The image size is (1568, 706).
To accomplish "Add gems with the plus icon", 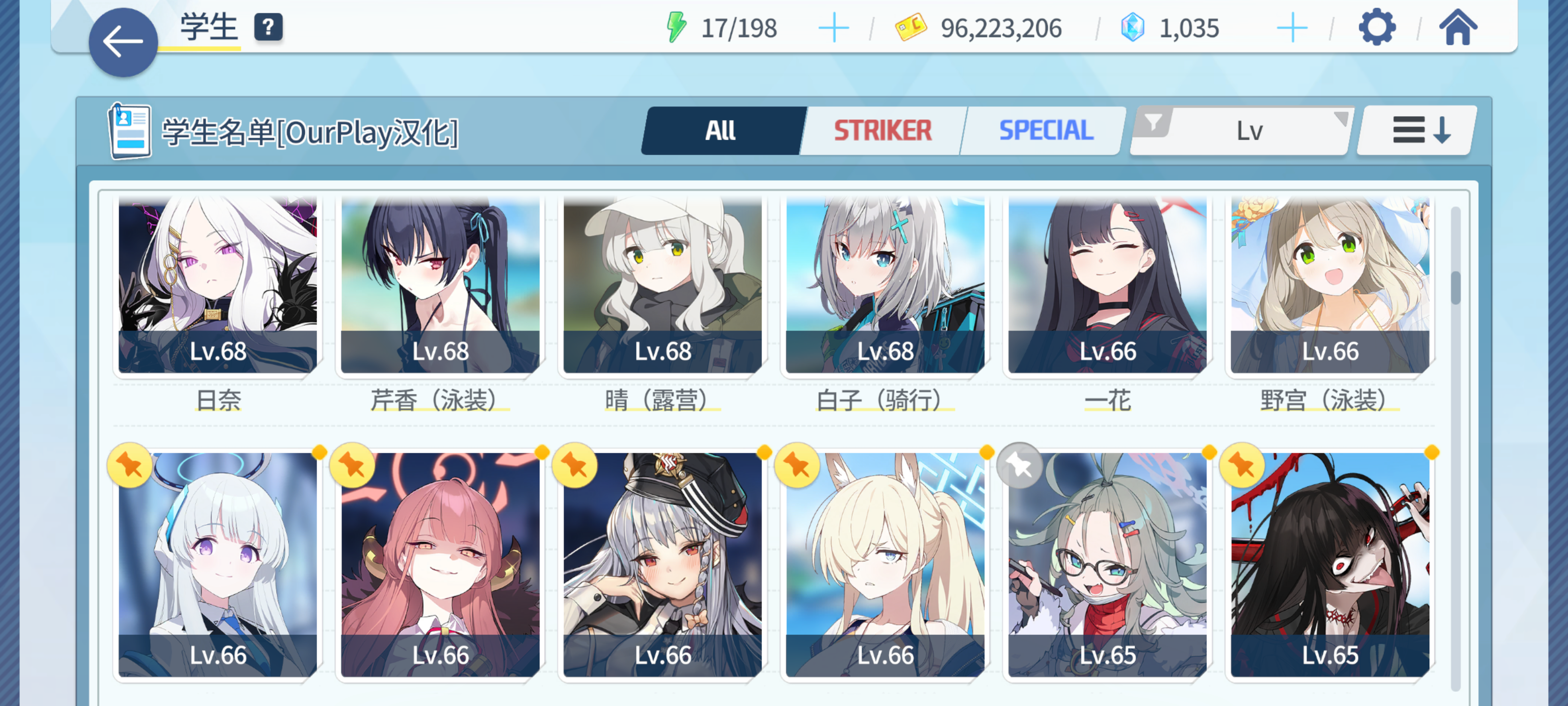I will (1292, 28).
